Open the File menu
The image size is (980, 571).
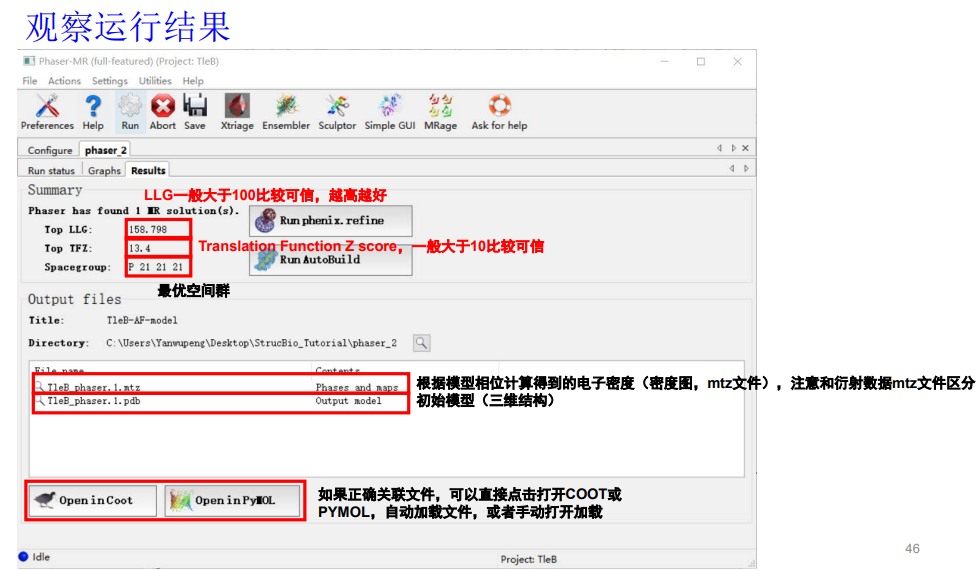[x=29, y=81]
